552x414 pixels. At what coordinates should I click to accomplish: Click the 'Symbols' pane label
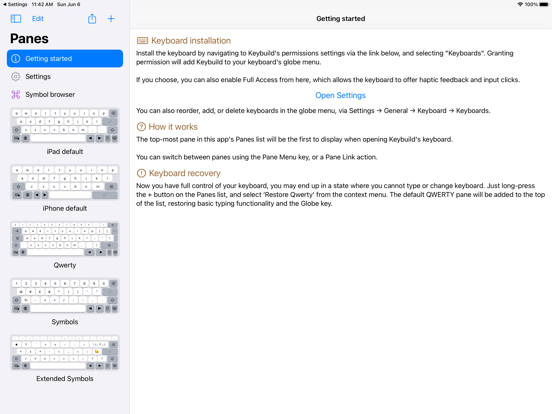click(65, 322)
